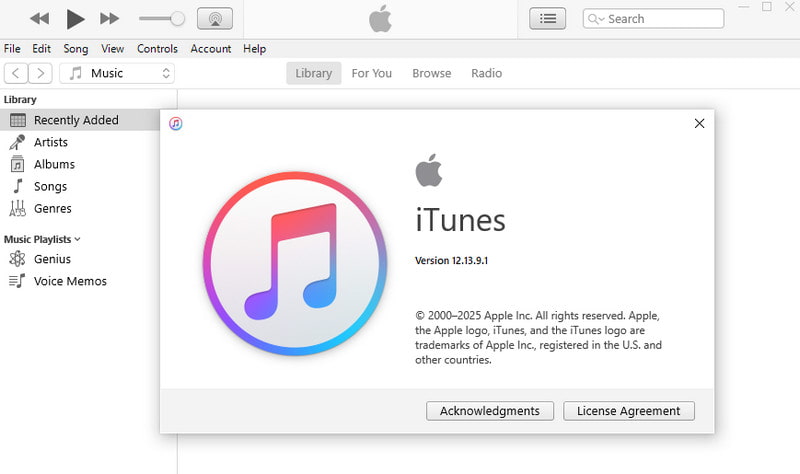Click the Apple logo in the top display
The image size is (800, 474).
pyautogui.click(x=380, y=19)
